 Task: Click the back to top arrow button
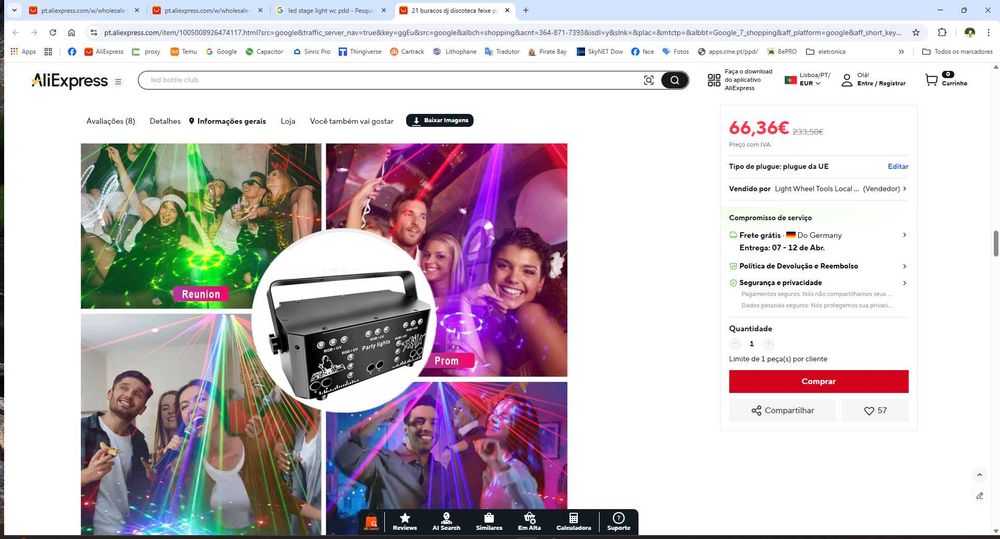coord(979,475)
